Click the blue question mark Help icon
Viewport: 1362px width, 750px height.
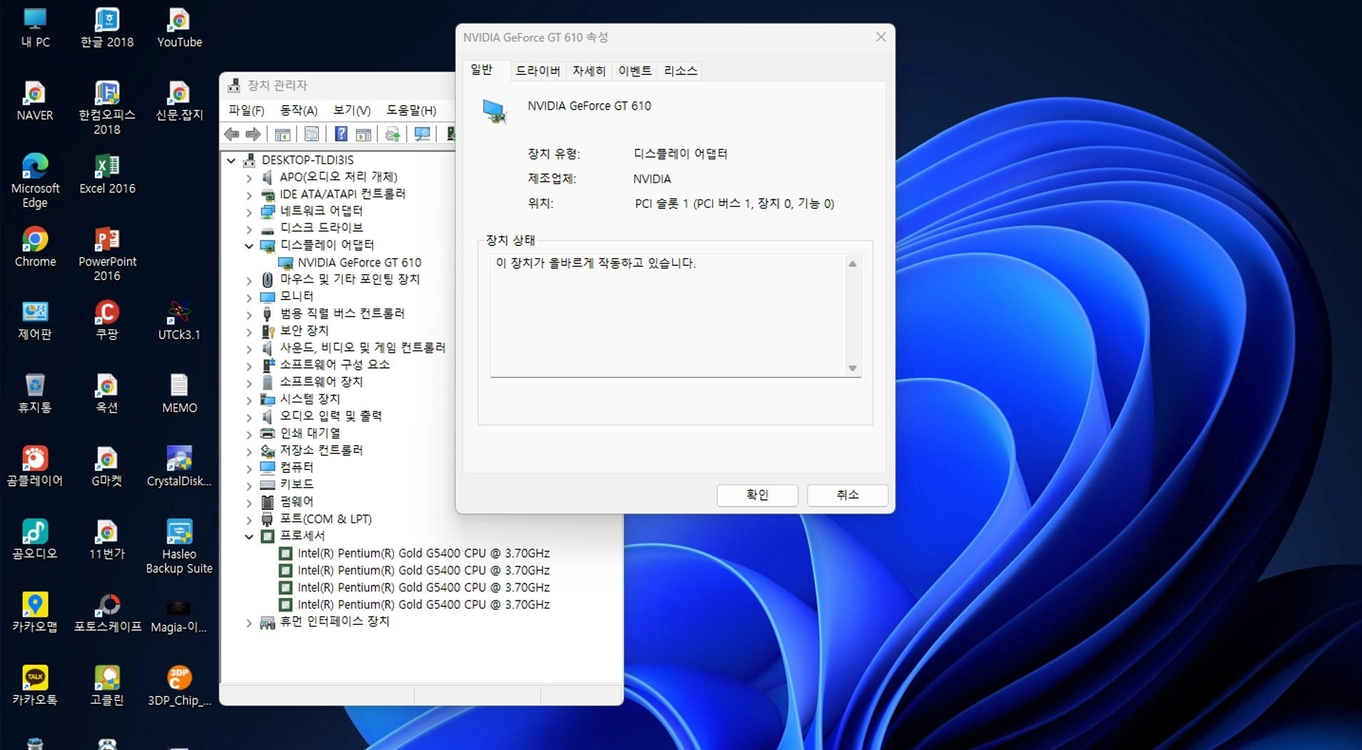coord(341,134)
